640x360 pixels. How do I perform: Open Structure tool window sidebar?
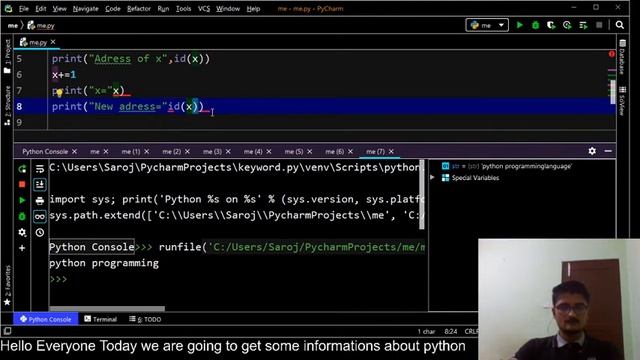click(7, 105)
